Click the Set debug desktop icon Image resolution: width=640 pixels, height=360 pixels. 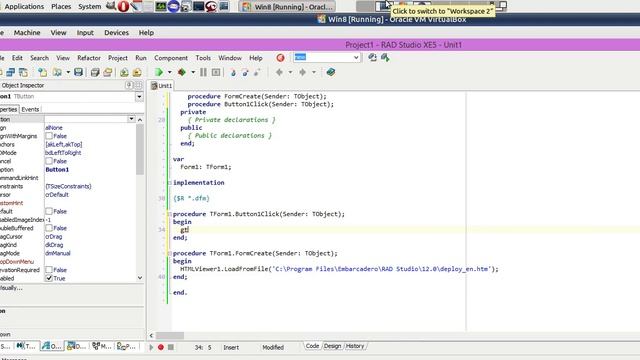click(385, 58)
